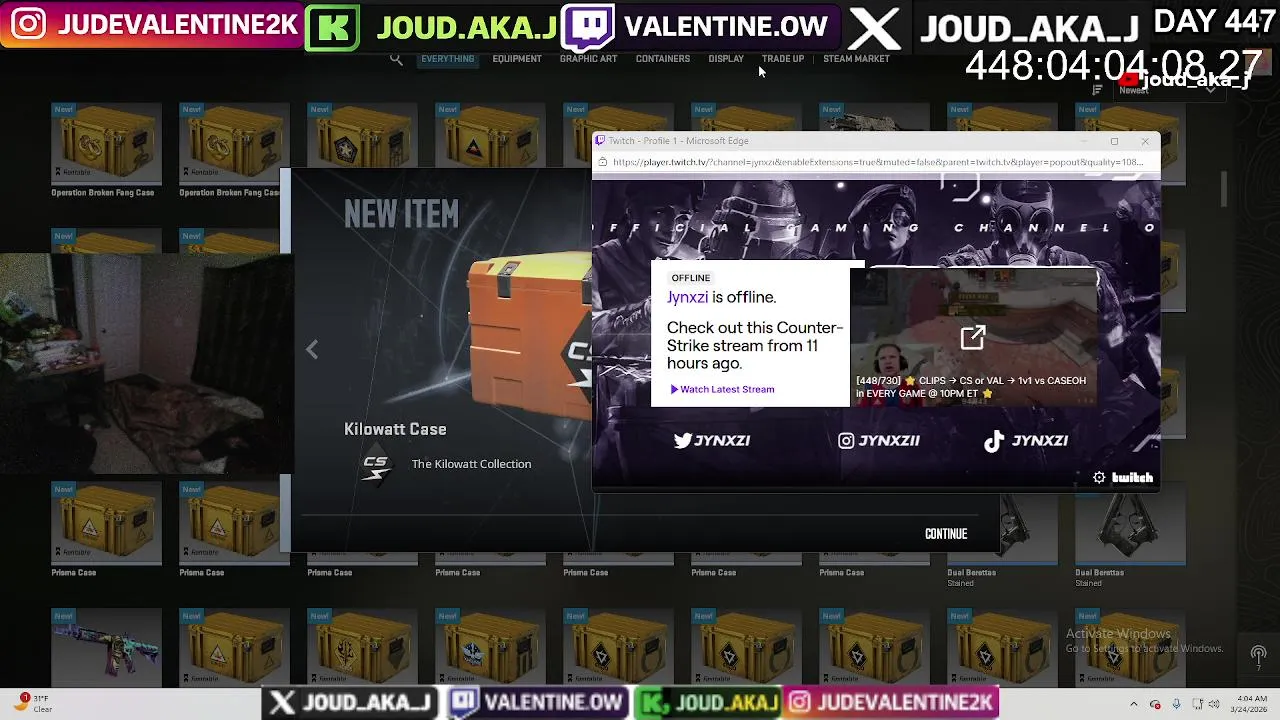Viewport: 1280px width, 720px height.
Task: Click the tray icon with red X badge
Action: pos(1155,704)
